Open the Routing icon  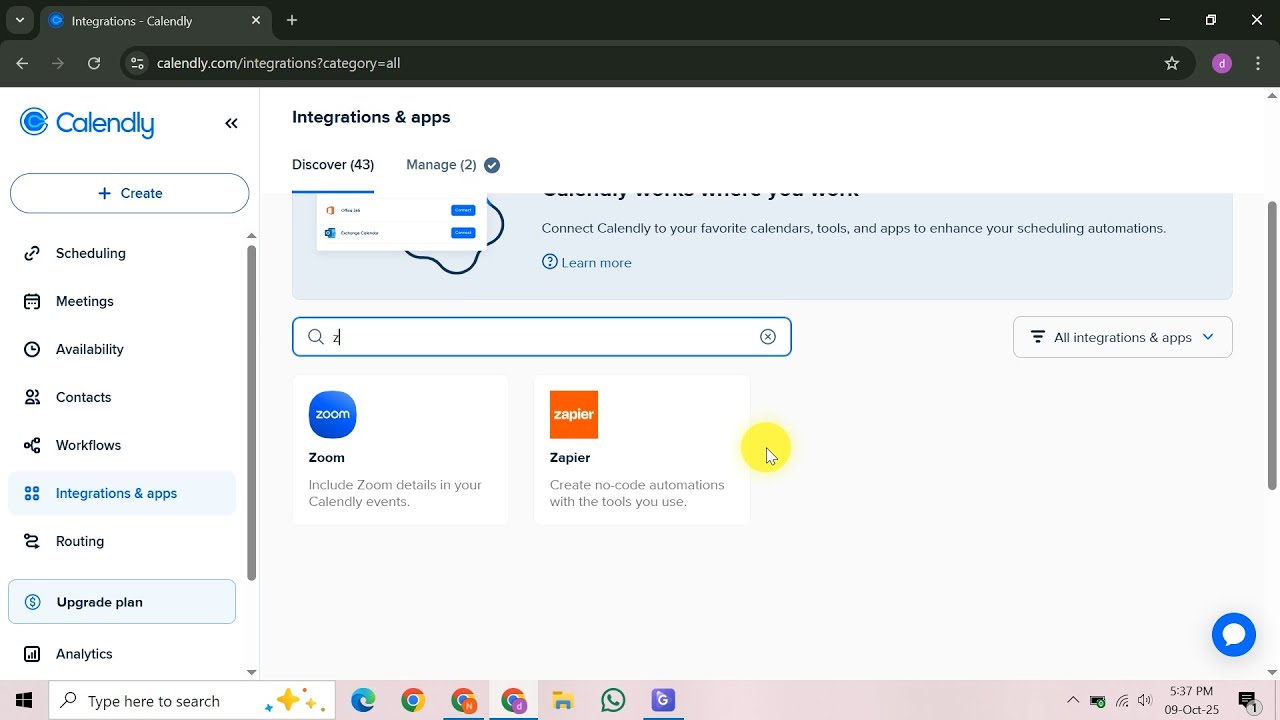(x=32, y=541)
